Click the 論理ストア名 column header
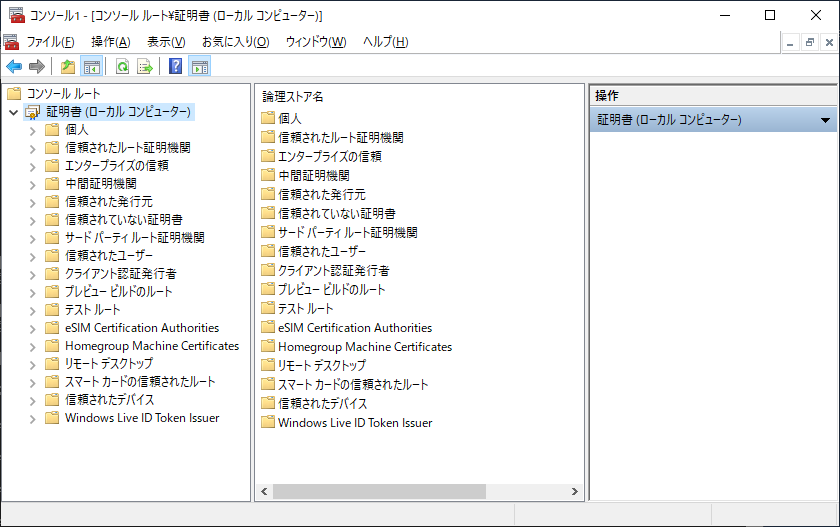Image resolution: width=840 pixels, height=527 pixels. pyautogui.click(x=292, y=96)
